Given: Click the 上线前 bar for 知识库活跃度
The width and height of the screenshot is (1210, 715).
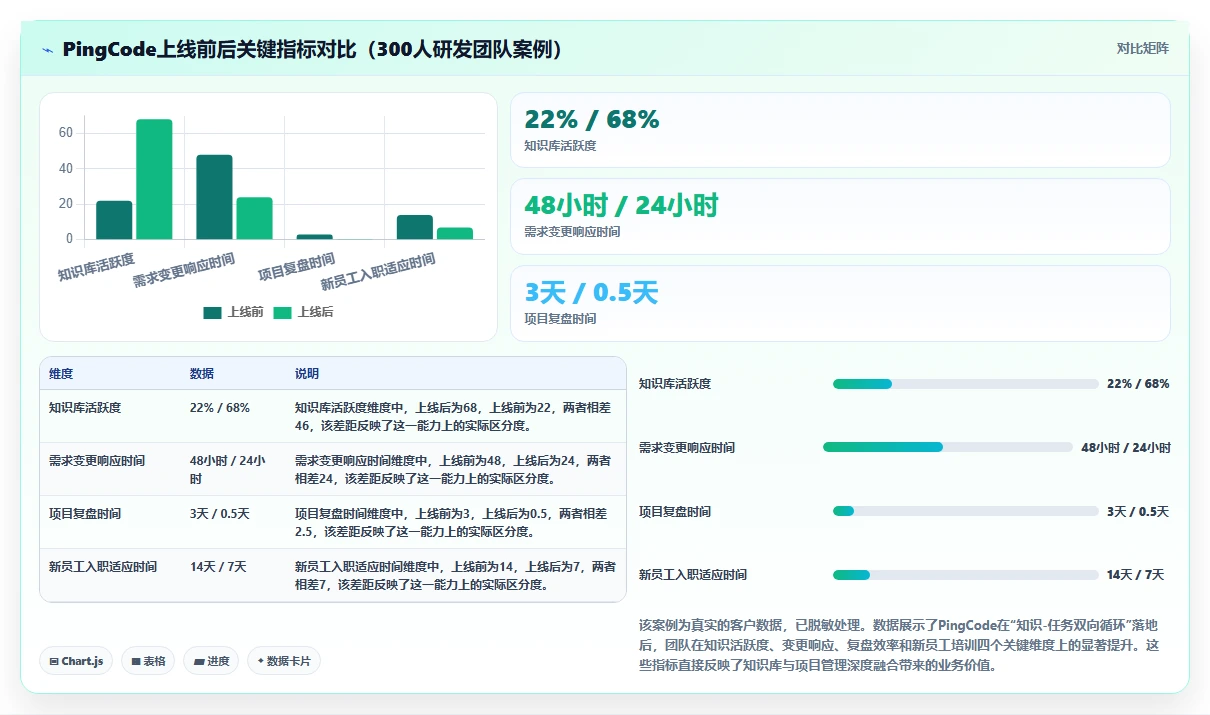Looking at the screenshot, I should point(114,220).
